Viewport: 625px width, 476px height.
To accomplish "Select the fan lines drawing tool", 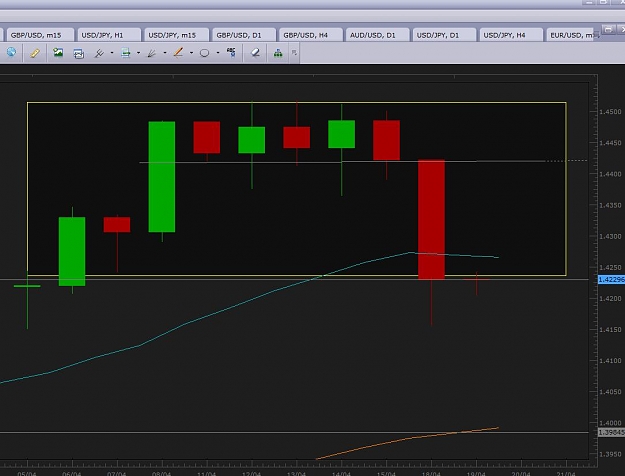I will click(151, 53).
